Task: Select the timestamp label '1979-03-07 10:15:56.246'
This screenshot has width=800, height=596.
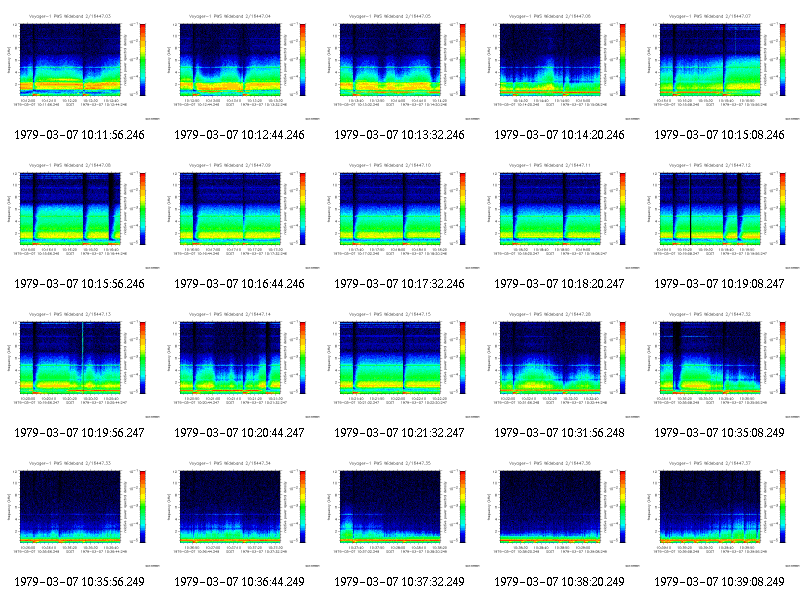Action: tap(80, 284)
